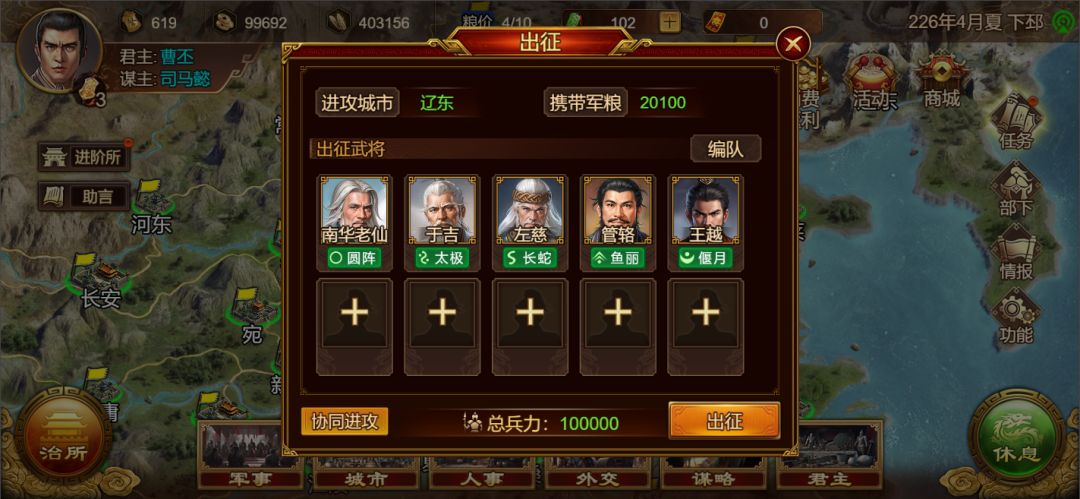This screenshot has width=1080, height=499.
Task: Click the 编队 formation button
Action: click(x=725, y=149)
